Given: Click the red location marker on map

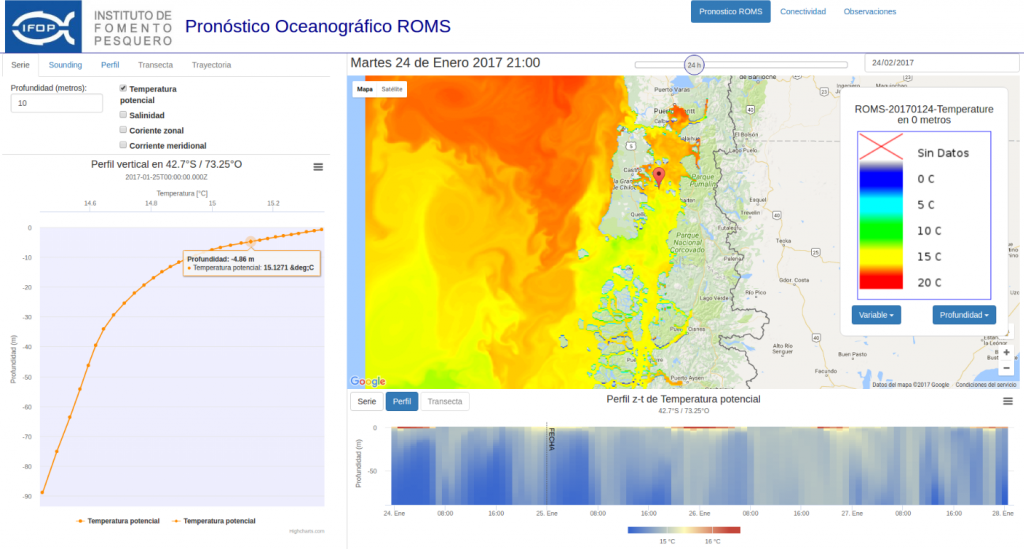Looking at the screenshot, I should tap(658, 178).
